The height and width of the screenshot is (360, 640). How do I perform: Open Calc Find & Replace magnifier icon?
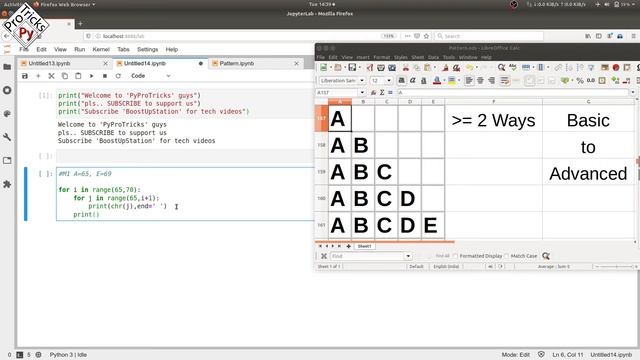click(501, 67)
